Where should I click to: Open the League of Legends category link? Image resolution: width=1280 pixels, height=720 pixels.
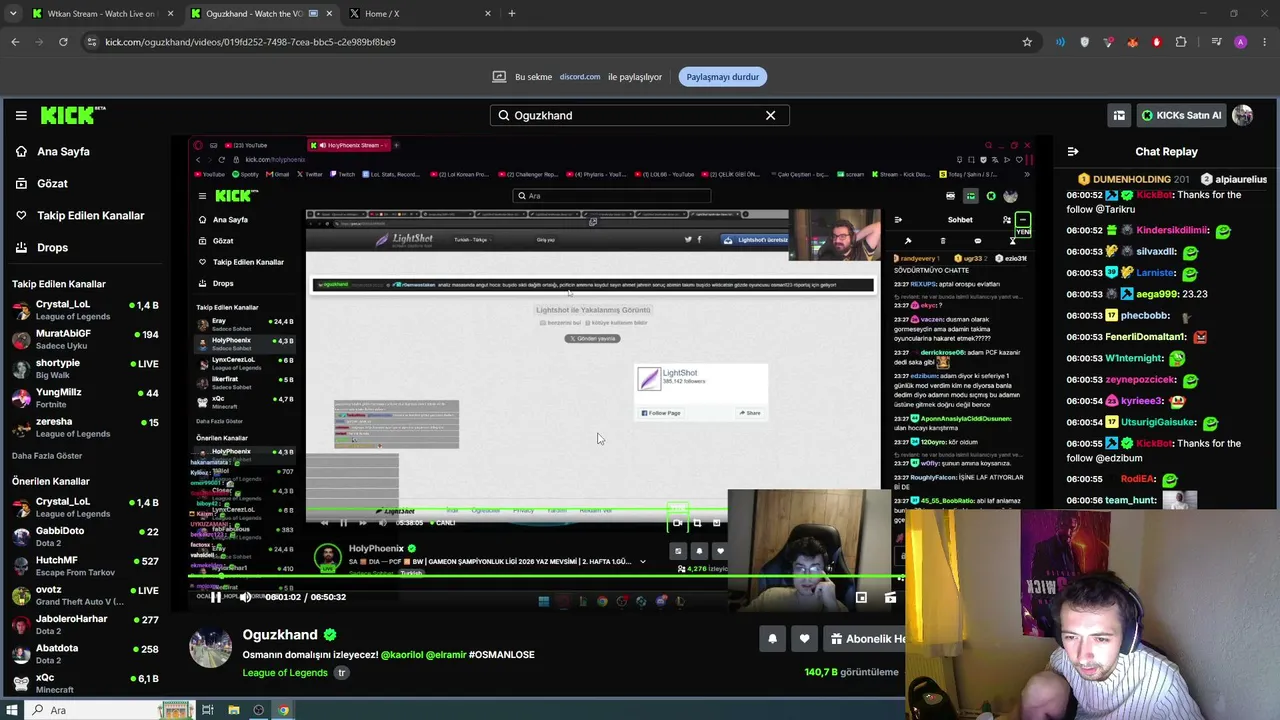[x=285, y=673]
